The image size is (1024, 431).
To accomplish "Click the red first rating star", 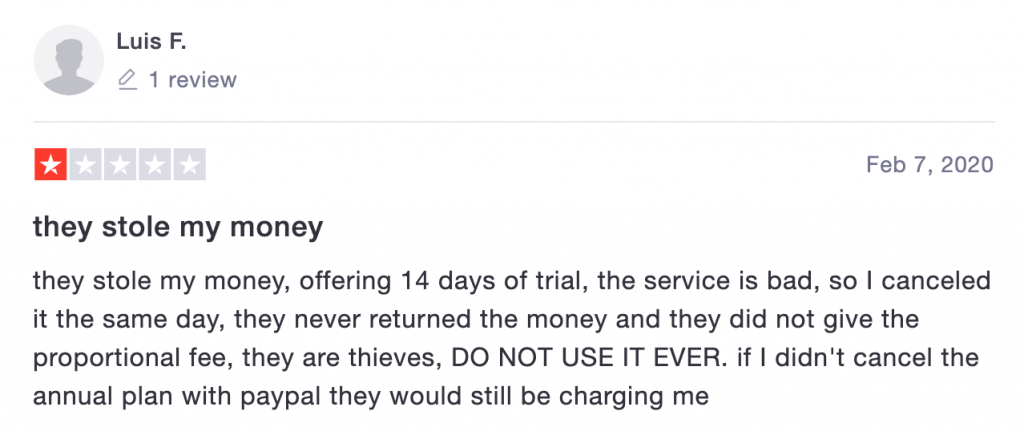I will click(50, 165).
